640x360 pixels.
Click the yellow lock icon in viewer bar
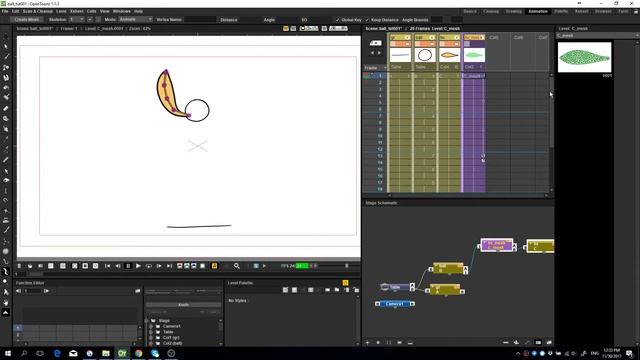[214, 266]
